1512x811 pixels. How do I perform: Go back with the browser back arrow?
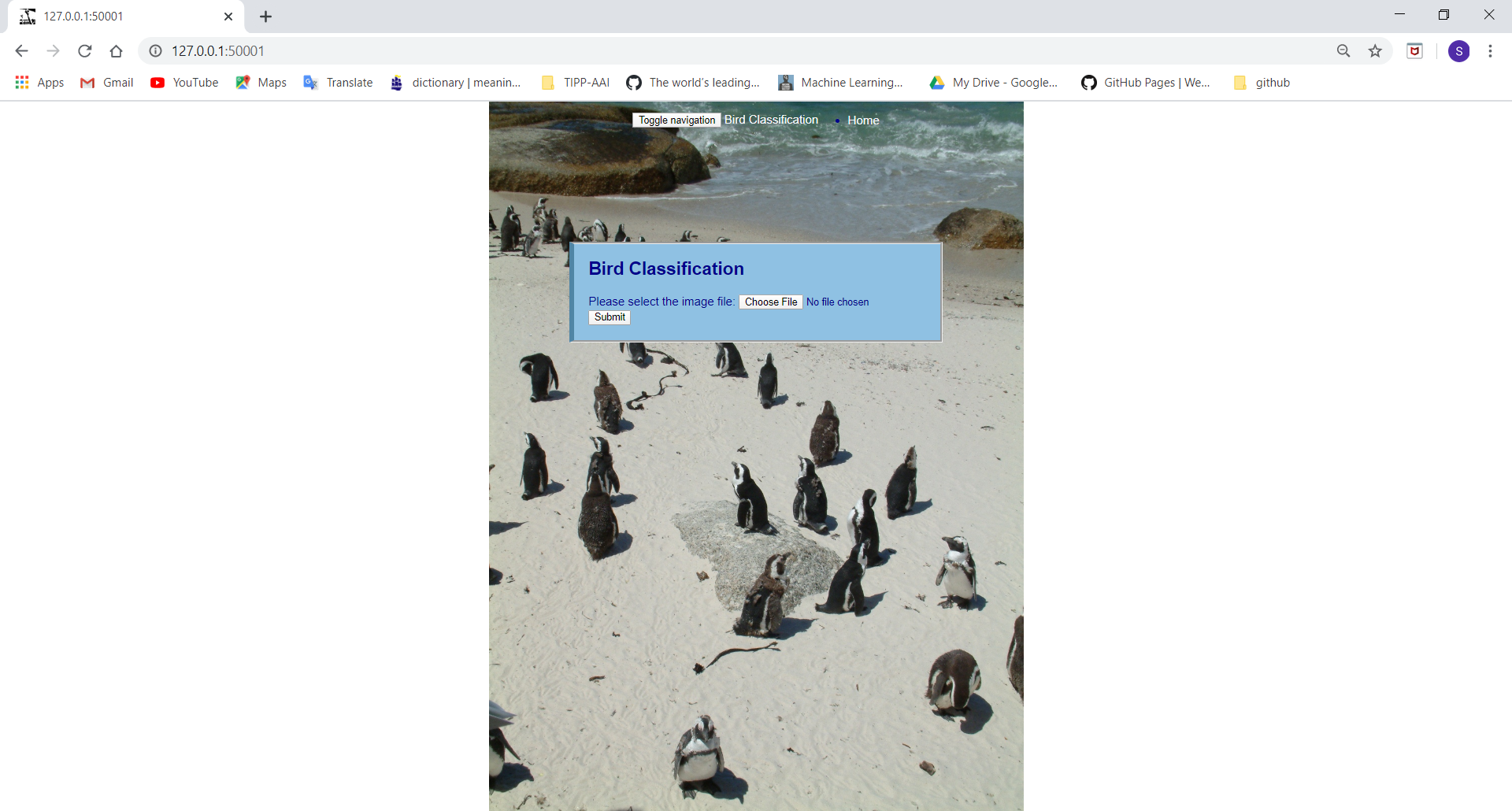21,51
